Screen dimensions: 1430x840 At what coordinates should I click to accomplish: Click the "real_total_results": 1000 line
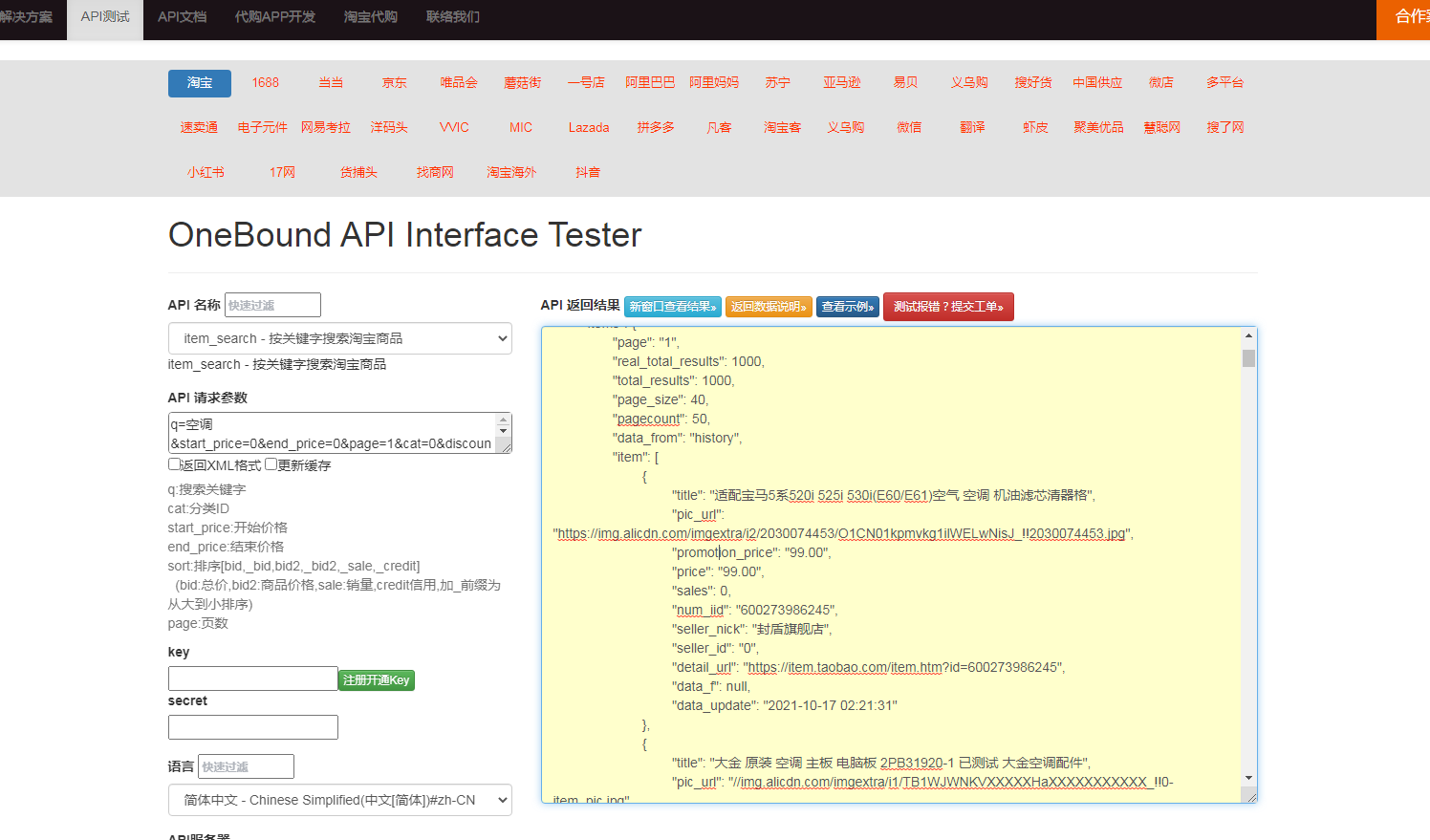[688, 361]
